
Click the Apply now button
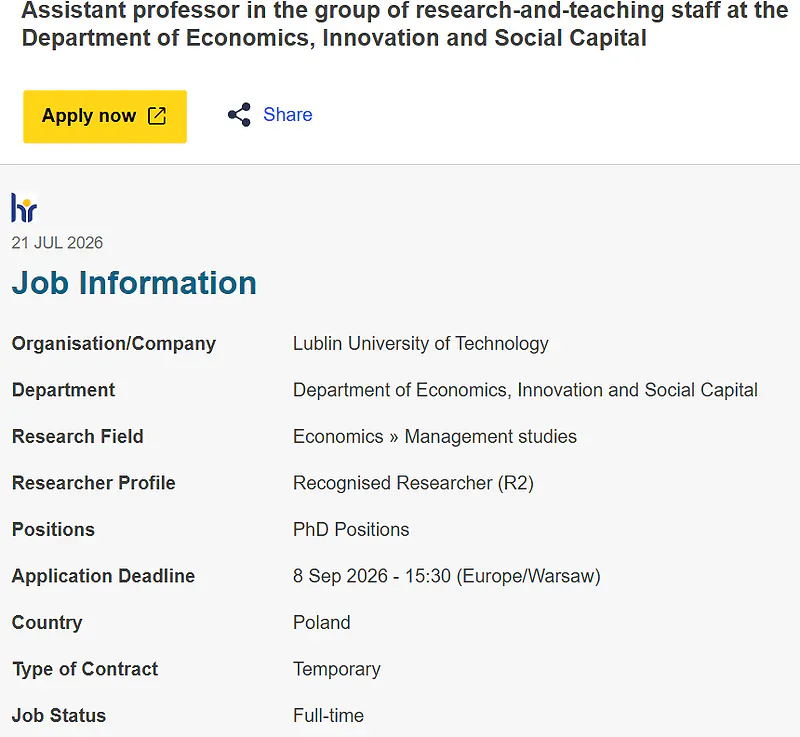click(105, 116)
